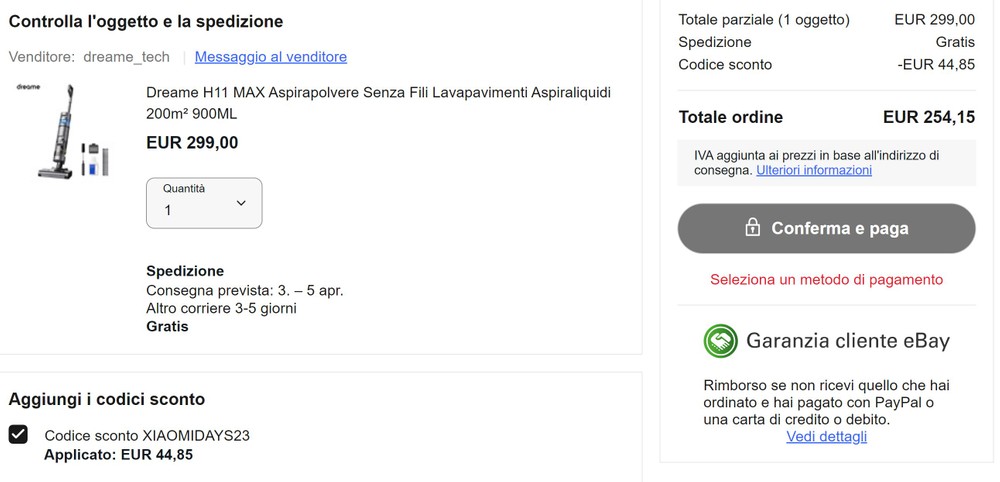Click the eBay guarantee handshake icon
The width and height of the screenshot is (1000, 482).
click(721, 341)
